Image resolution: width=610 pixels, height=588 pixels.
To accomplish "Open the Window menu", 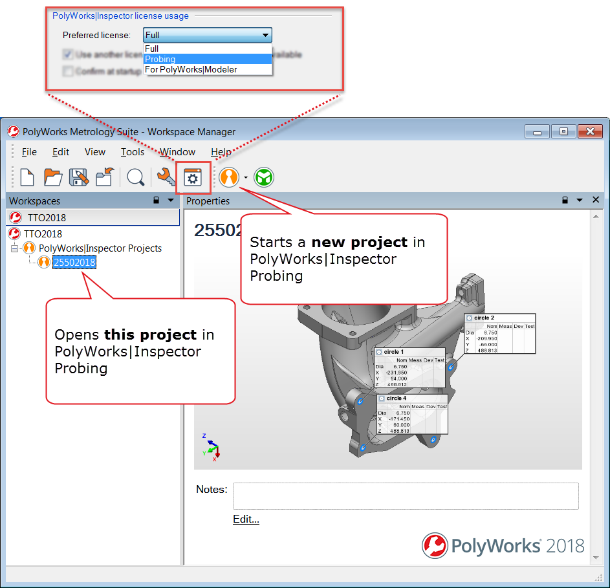I will (177, 152).
